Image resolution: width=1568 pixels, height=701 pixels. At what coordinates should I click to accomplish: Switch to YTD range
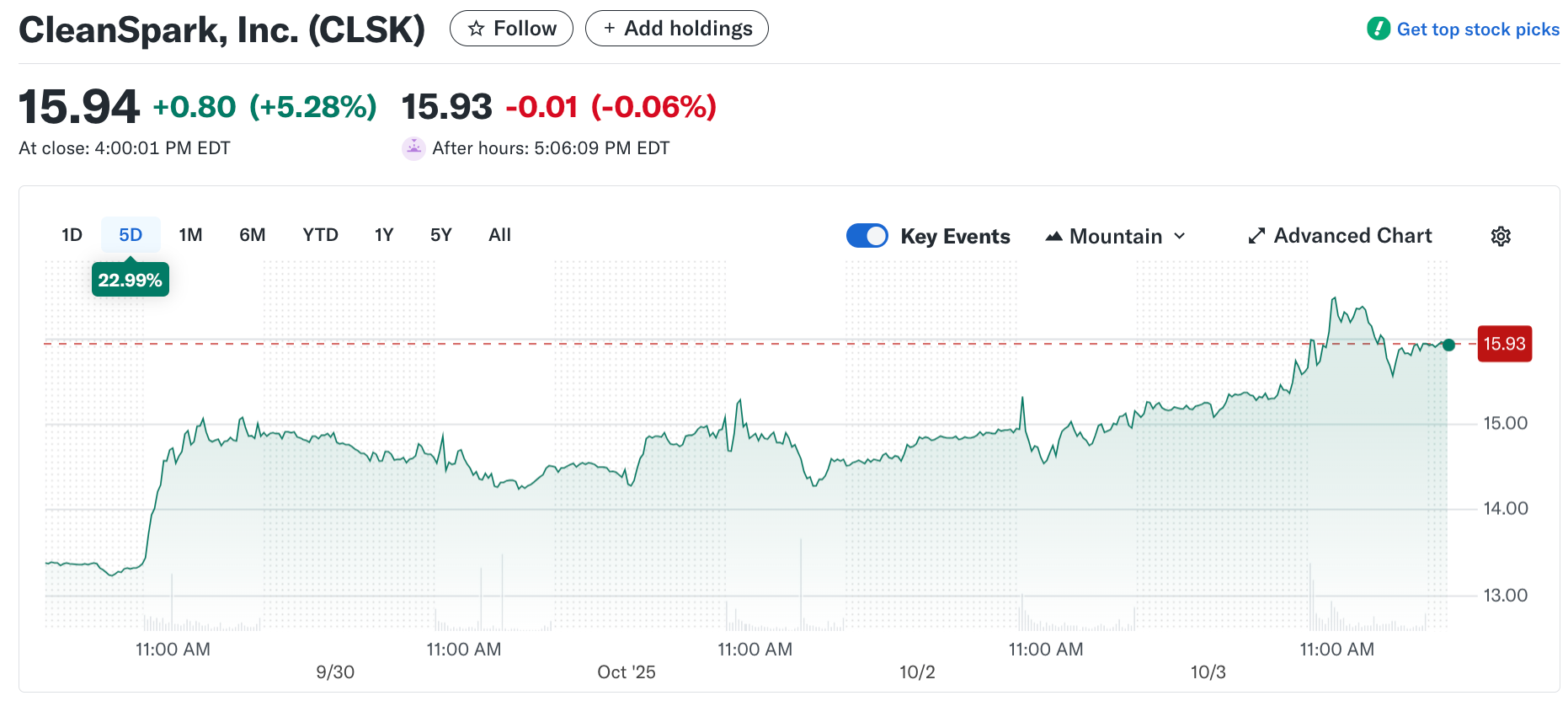point(320,235)
